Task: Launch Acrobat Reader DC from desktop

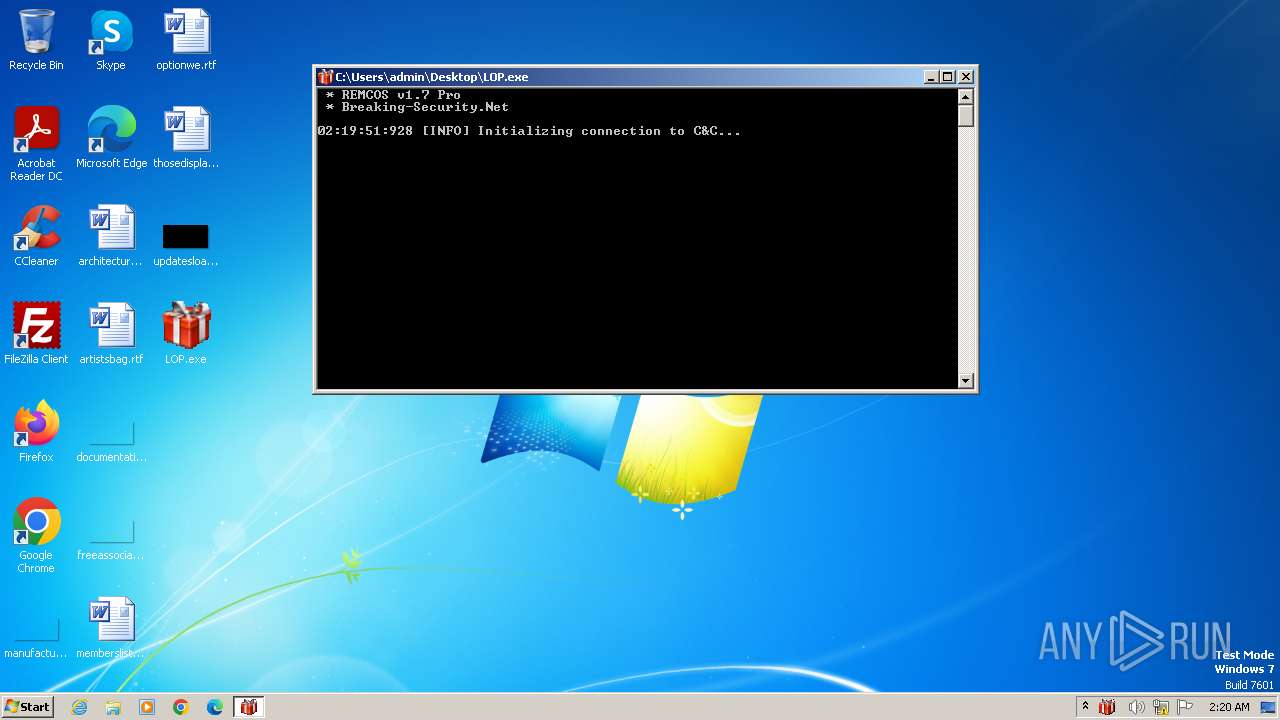Action: coord(36,143)
